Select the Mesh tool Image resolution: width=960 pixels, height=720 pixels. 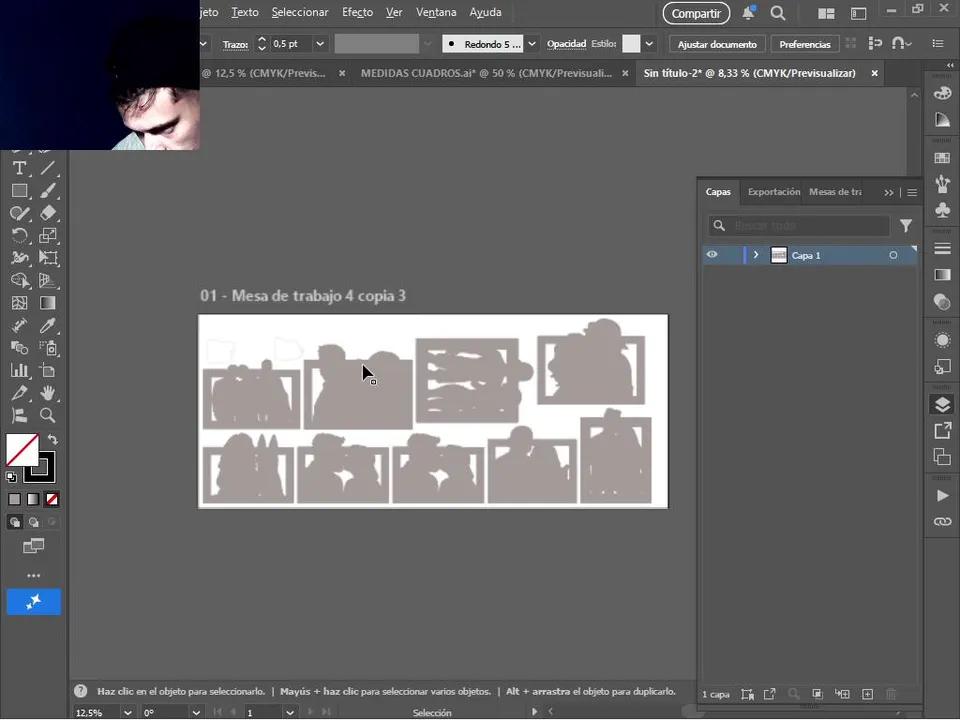19,303
